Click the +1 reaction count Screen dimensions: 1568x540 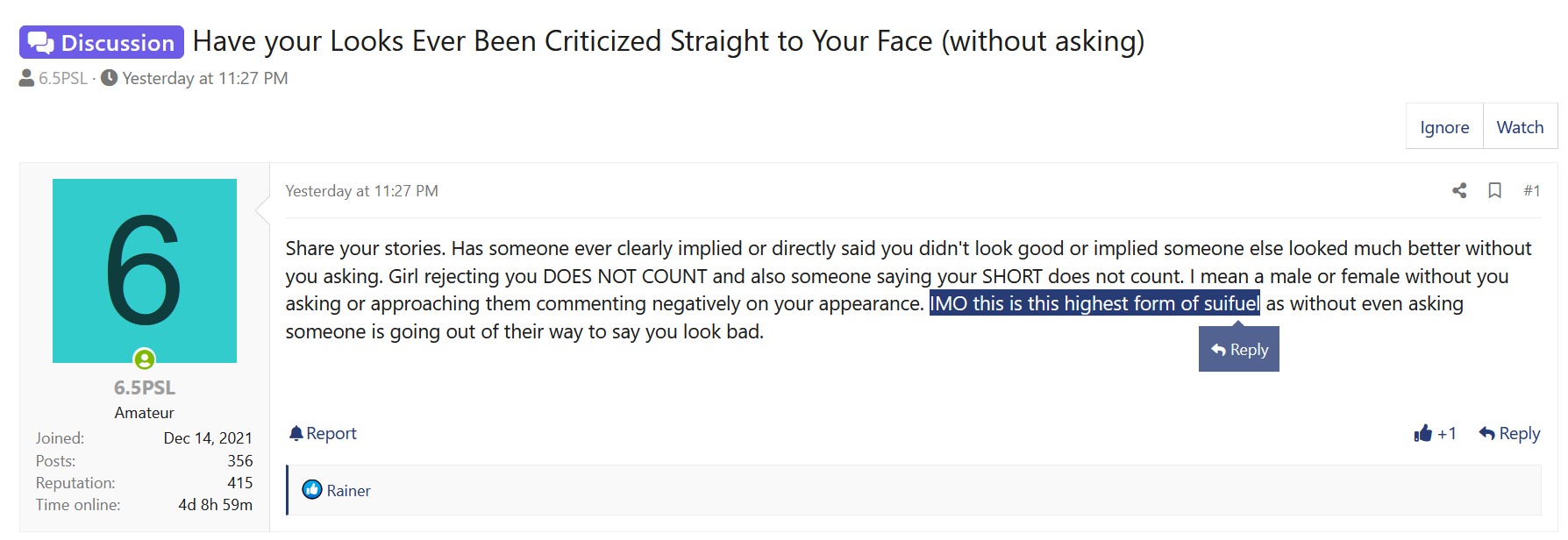[x=1447, y=433]
